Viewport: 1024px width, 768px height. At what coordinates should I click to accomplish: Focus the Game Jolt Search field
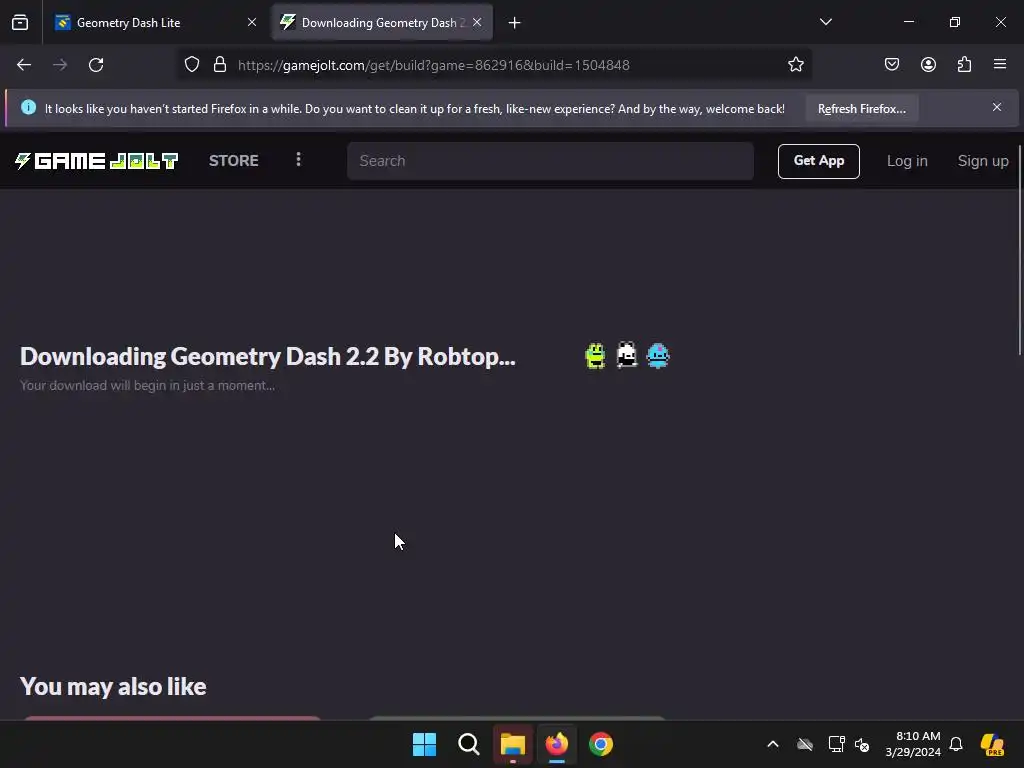coord(550,161)
